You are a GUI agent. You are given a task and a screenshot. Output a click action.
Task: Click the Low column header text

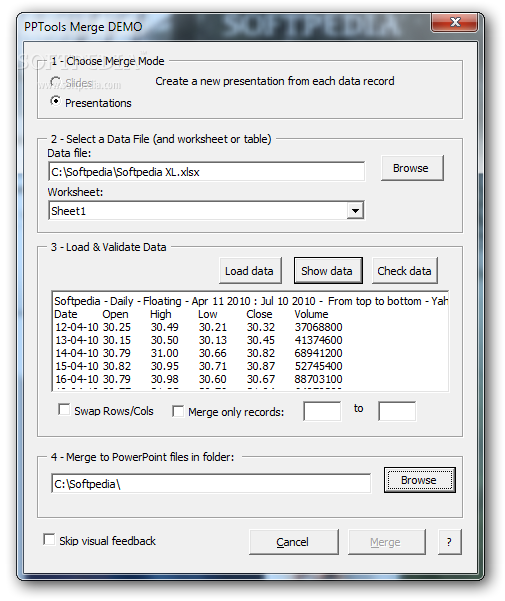(x=208, y=314)
